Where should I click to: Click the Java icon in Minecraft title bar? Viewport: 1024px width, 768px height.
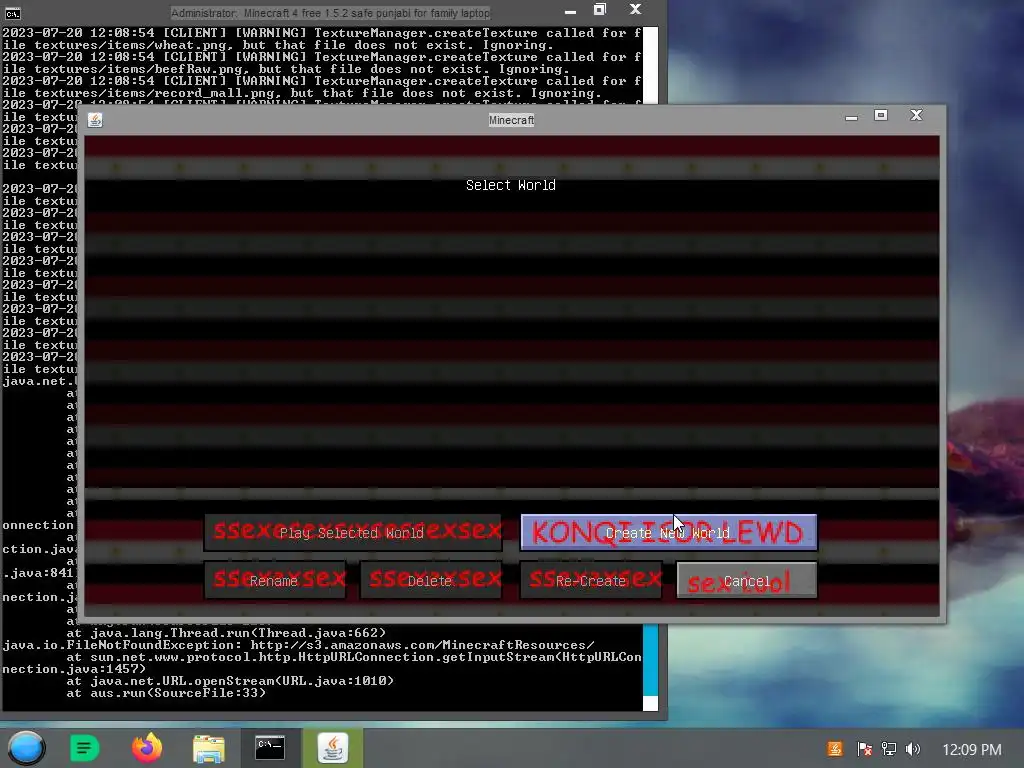click(95, 120)
